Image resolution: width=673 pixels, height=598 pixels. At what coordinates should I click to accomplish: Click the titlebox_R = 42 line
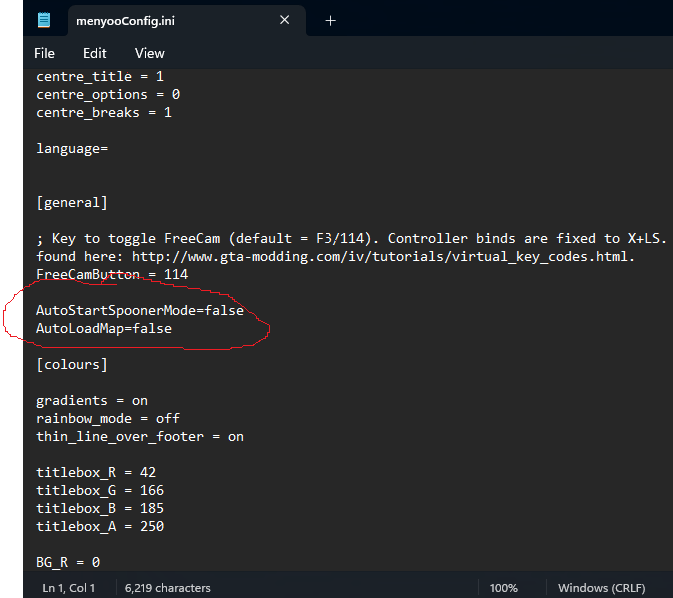coord(96,473)
